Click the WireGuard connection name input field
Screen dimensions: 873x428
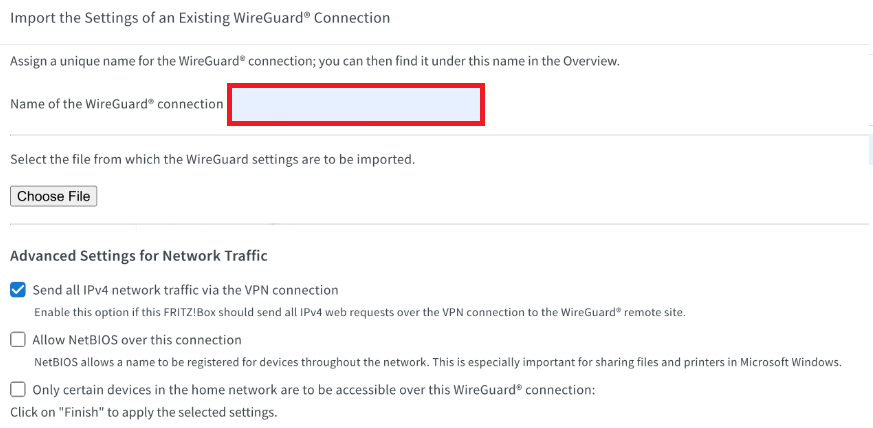[x=356, y=105]
